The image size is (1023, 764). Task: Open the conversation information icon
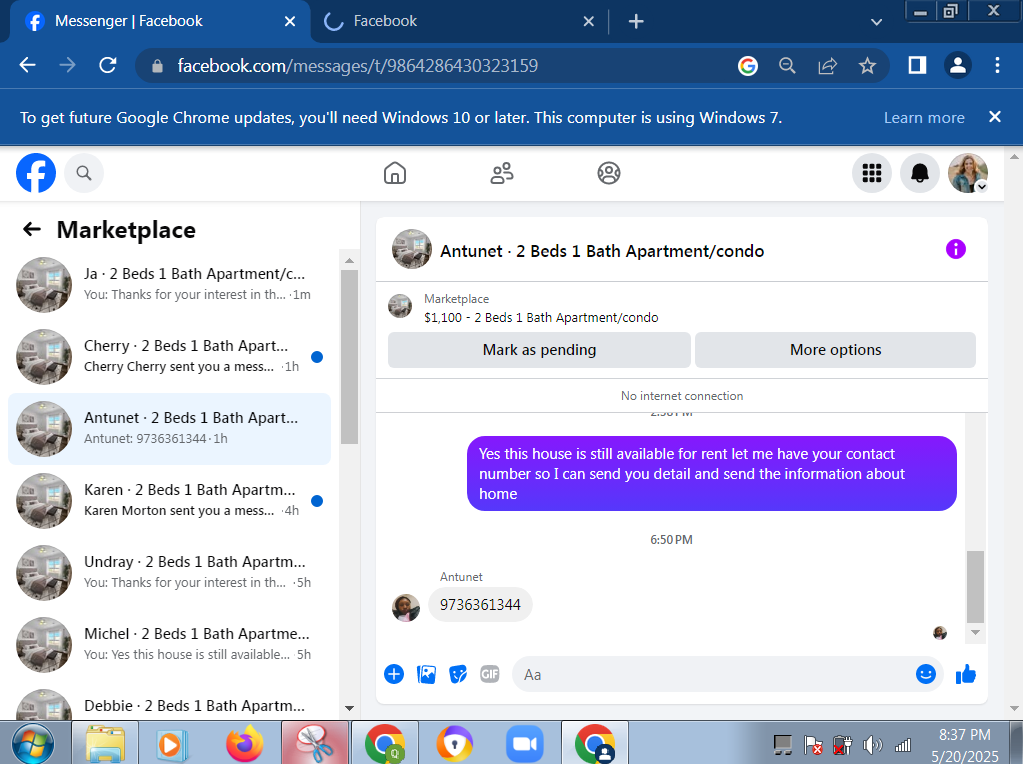pyautogui.click(x=955, y=249)
